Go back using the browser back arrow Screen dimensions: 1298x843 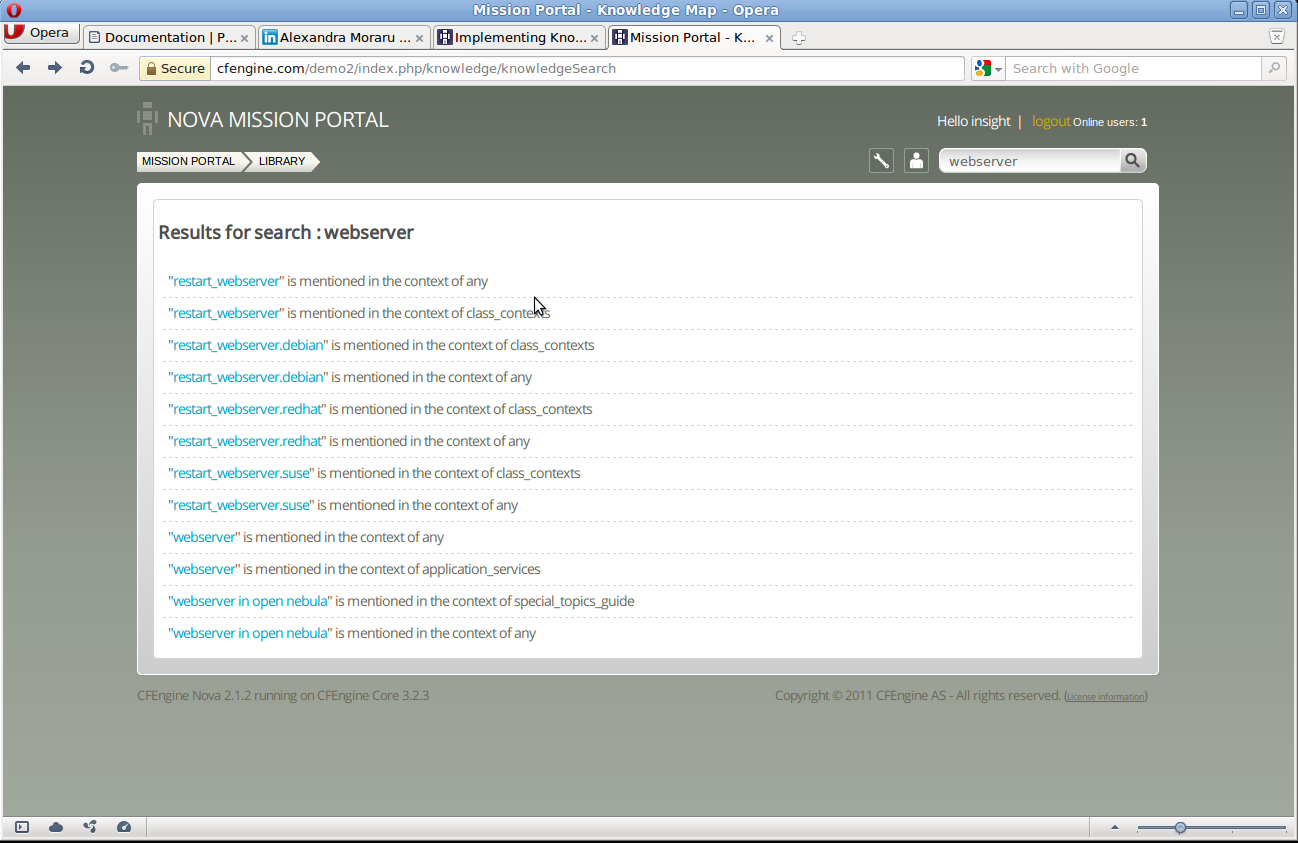pos(23,68)
